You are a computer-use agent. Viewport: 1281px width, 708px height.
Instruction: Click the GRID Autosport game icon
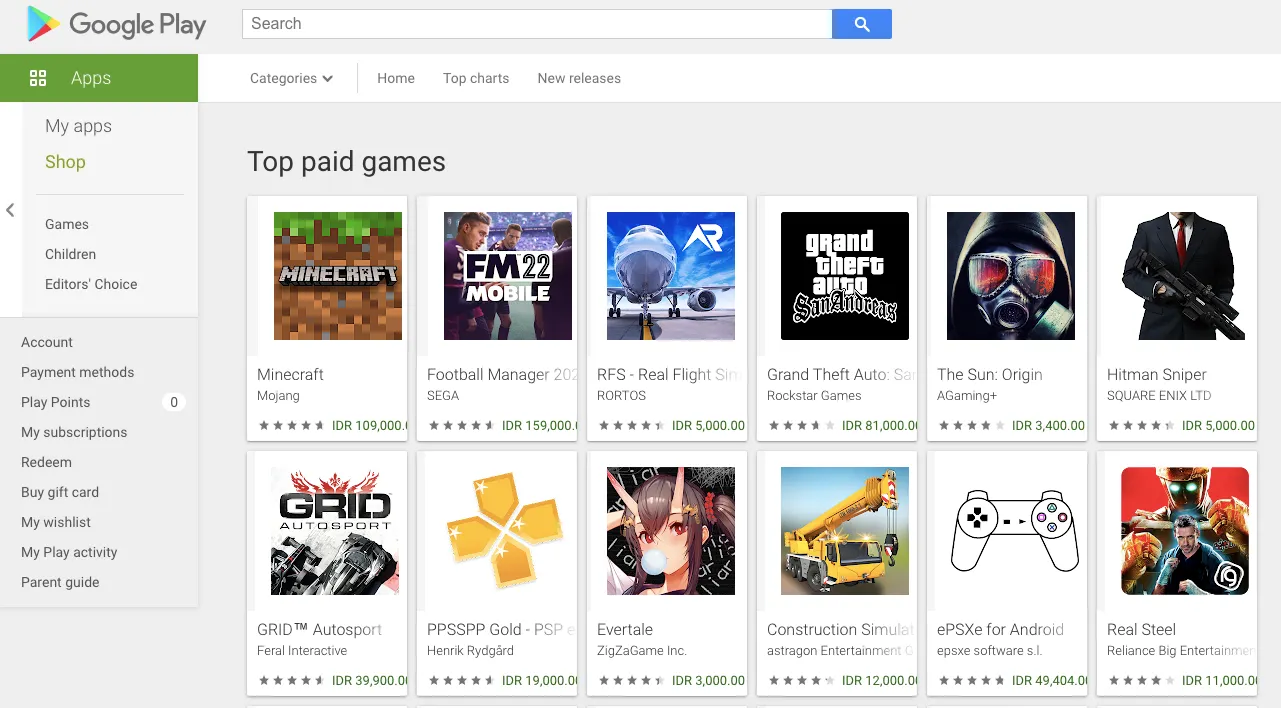point(335,531)
